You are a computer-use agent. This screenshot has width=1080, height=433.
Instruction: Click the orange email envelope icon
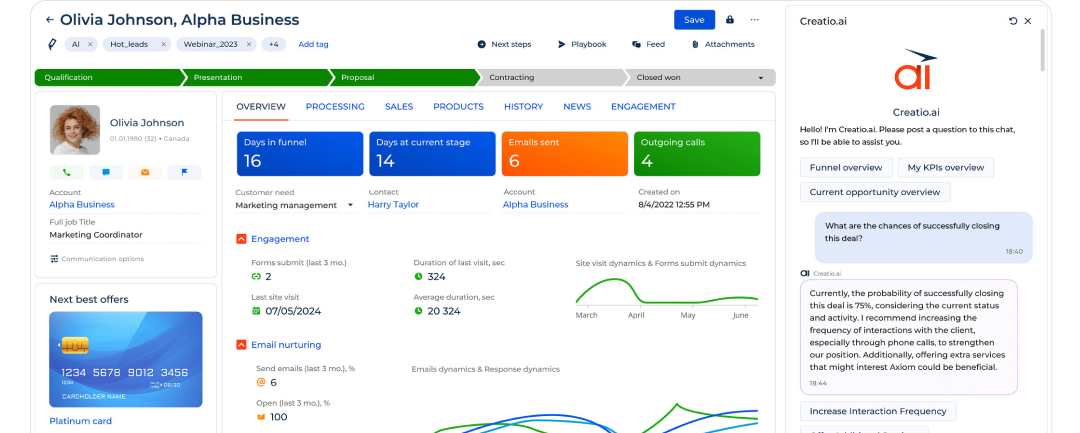[x=145, y=172]
